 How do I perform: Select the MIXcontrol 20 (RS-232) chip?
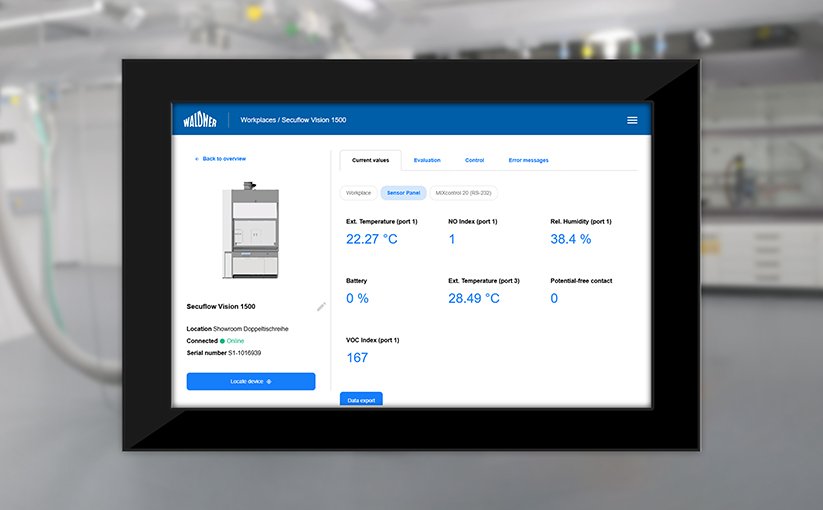[463, 193]
